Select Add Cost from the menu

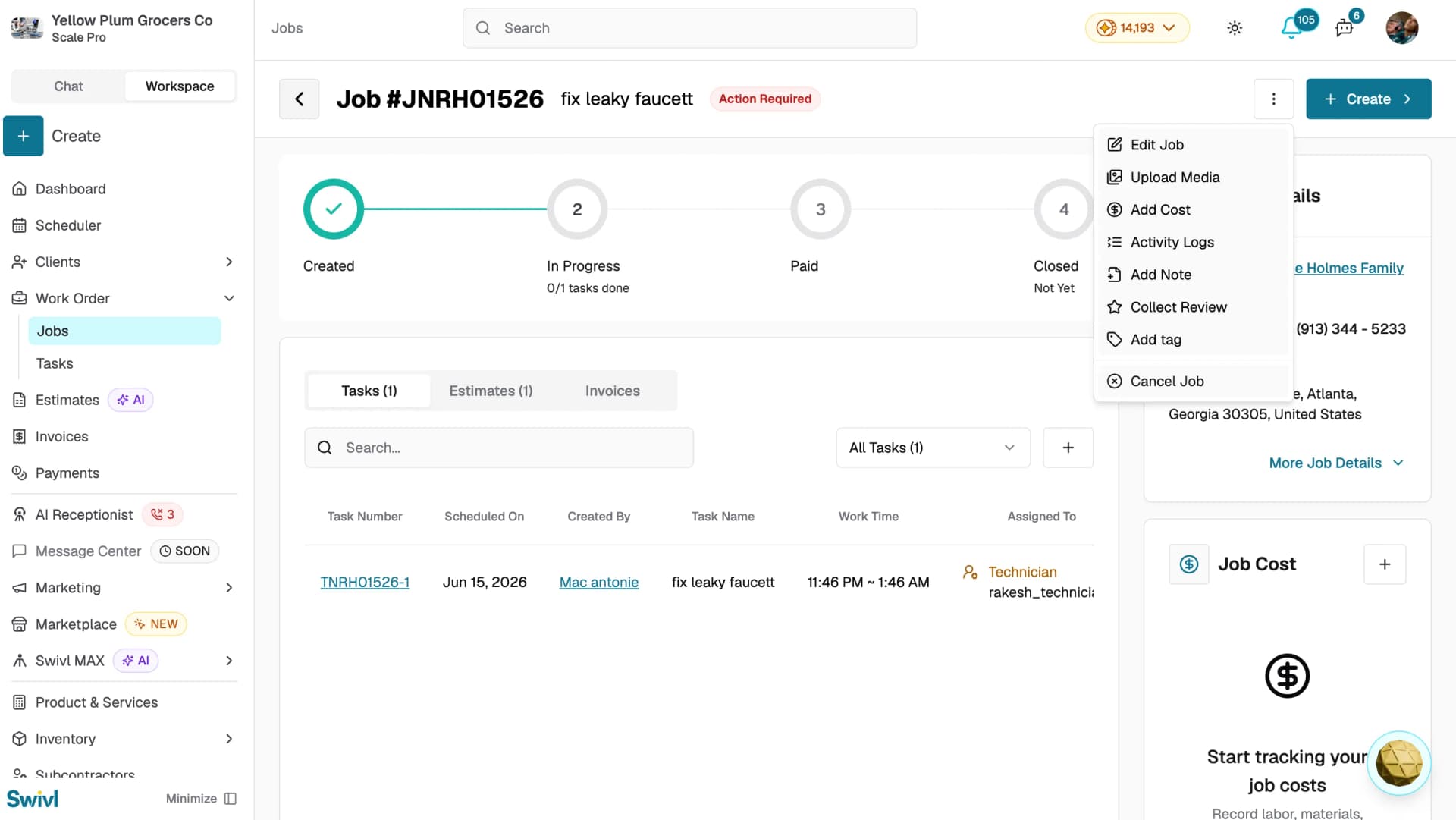[1193, 210]
